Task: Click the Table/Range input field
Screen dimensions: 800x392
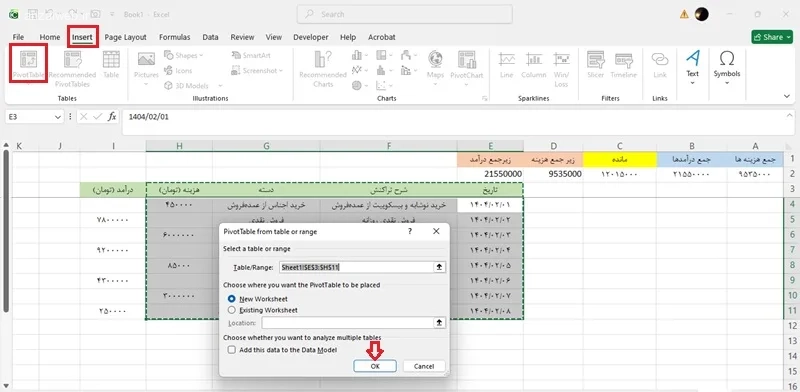Action: (356, 267)
